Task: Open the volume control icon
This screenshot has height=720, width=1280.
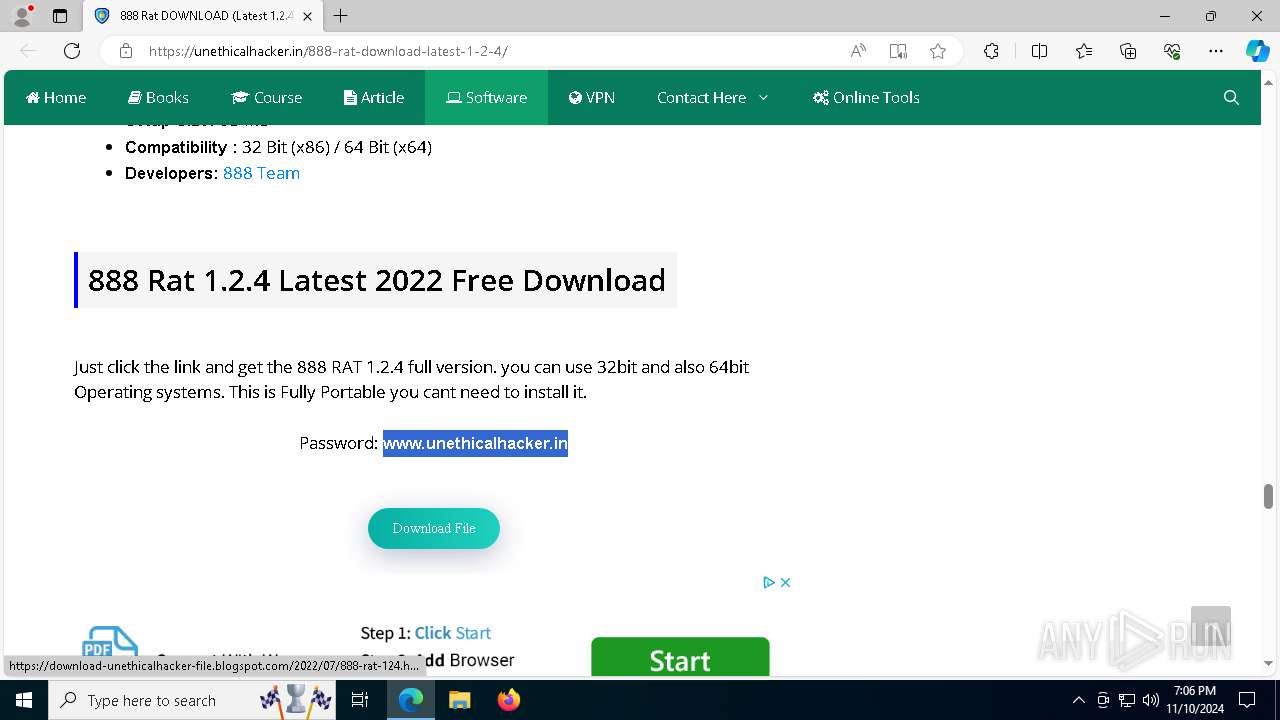Action: tap(1150, 700)
